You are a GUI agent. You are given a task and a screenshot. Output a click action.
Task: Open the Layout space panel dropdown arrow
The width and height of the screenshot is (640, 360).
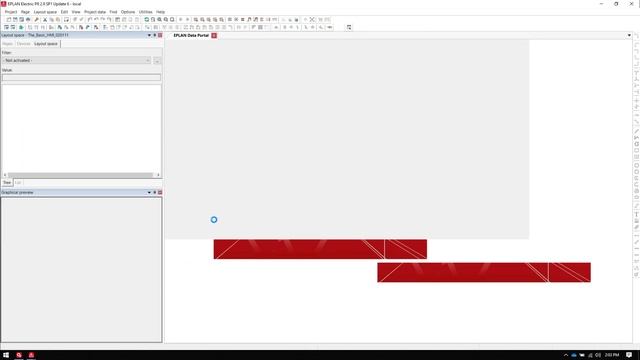point(149,35)
